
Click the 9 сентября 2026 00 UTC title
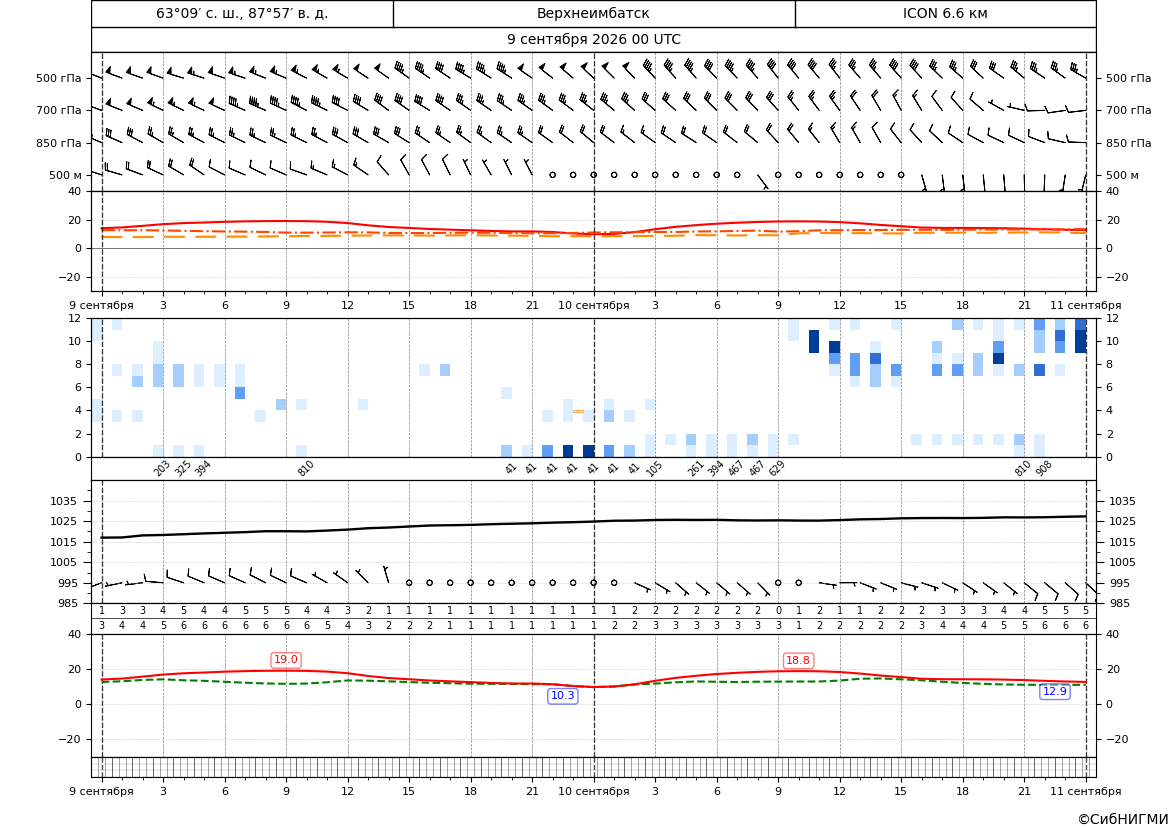click(593, 40)
